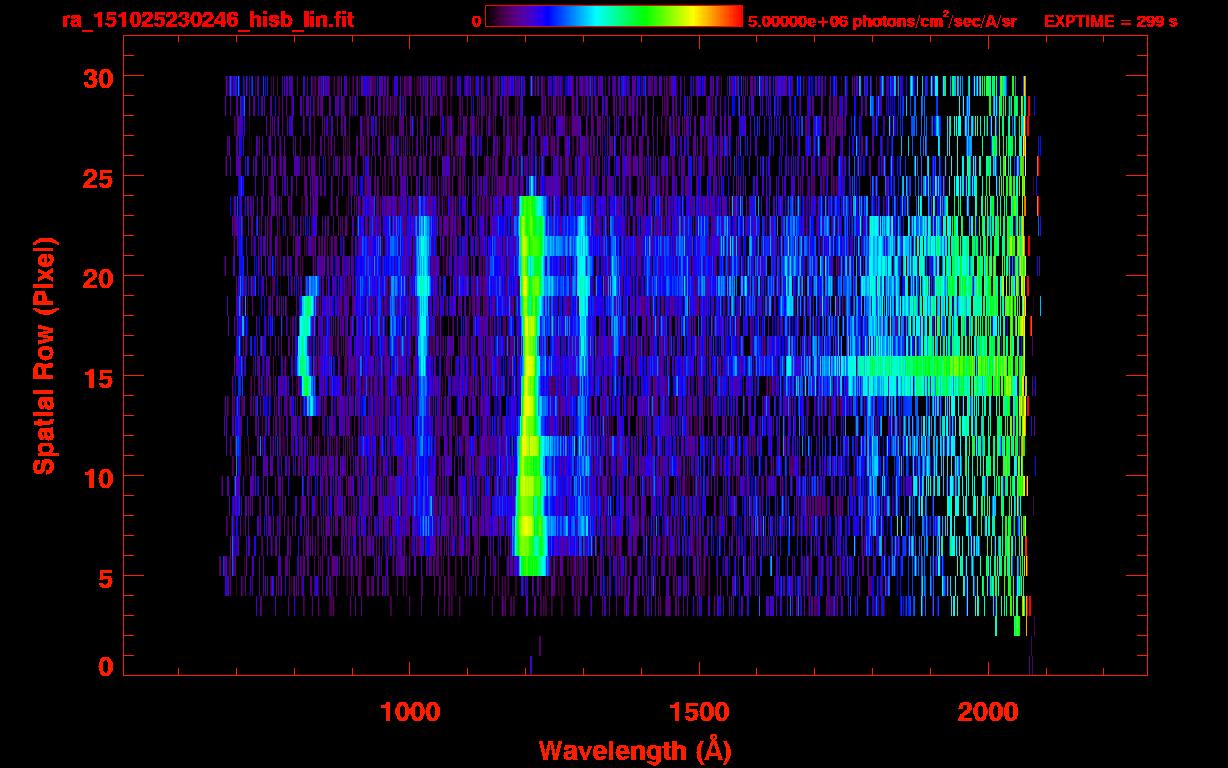This screenshot has width=1228, height=768.
Task: Click the x-axis tick label 2000
Action: [988, 711]
